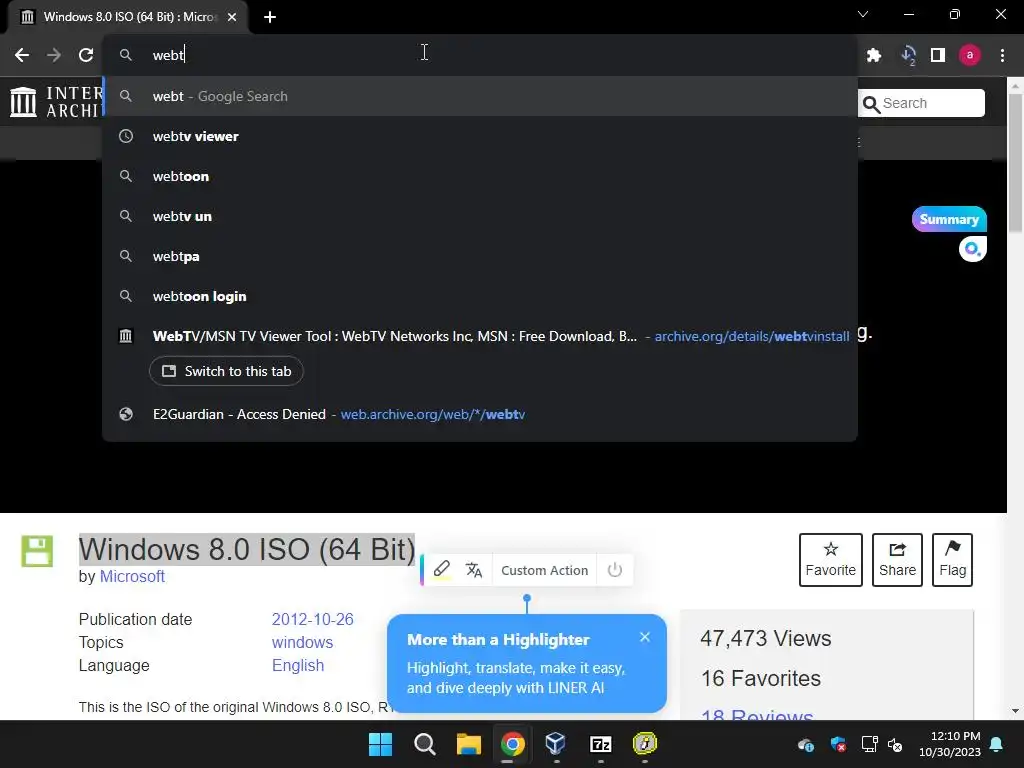Open the English language link

(x=298, y=665)
